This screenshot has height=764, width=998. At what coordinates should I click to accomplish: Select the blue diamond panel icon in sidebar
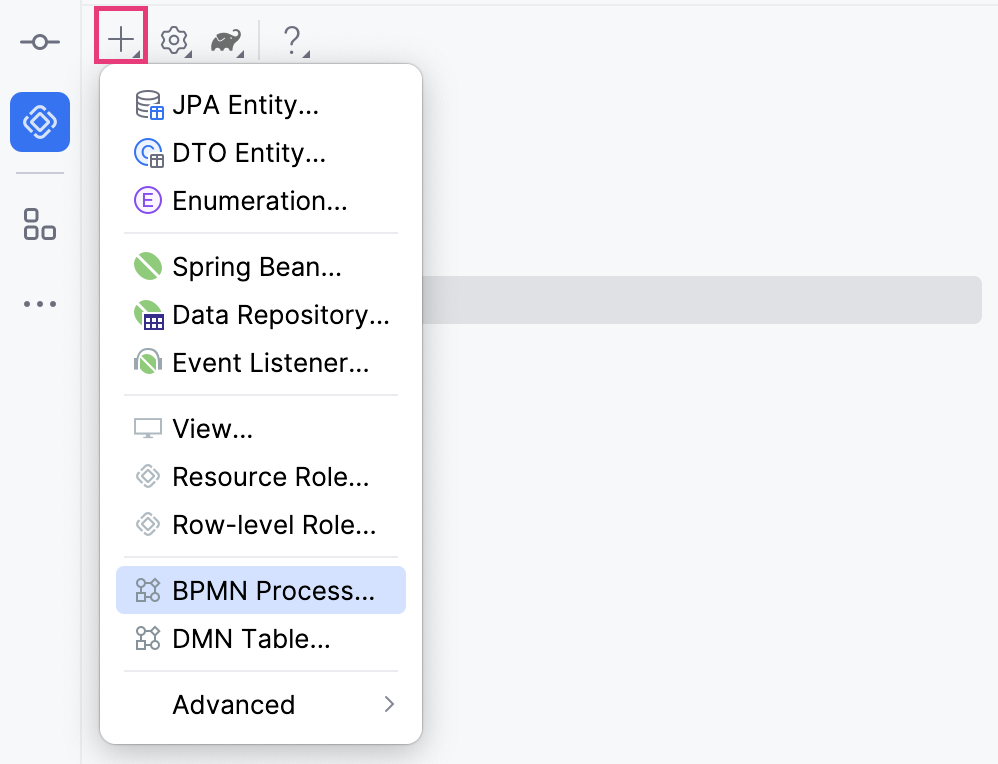click(40, 122)
